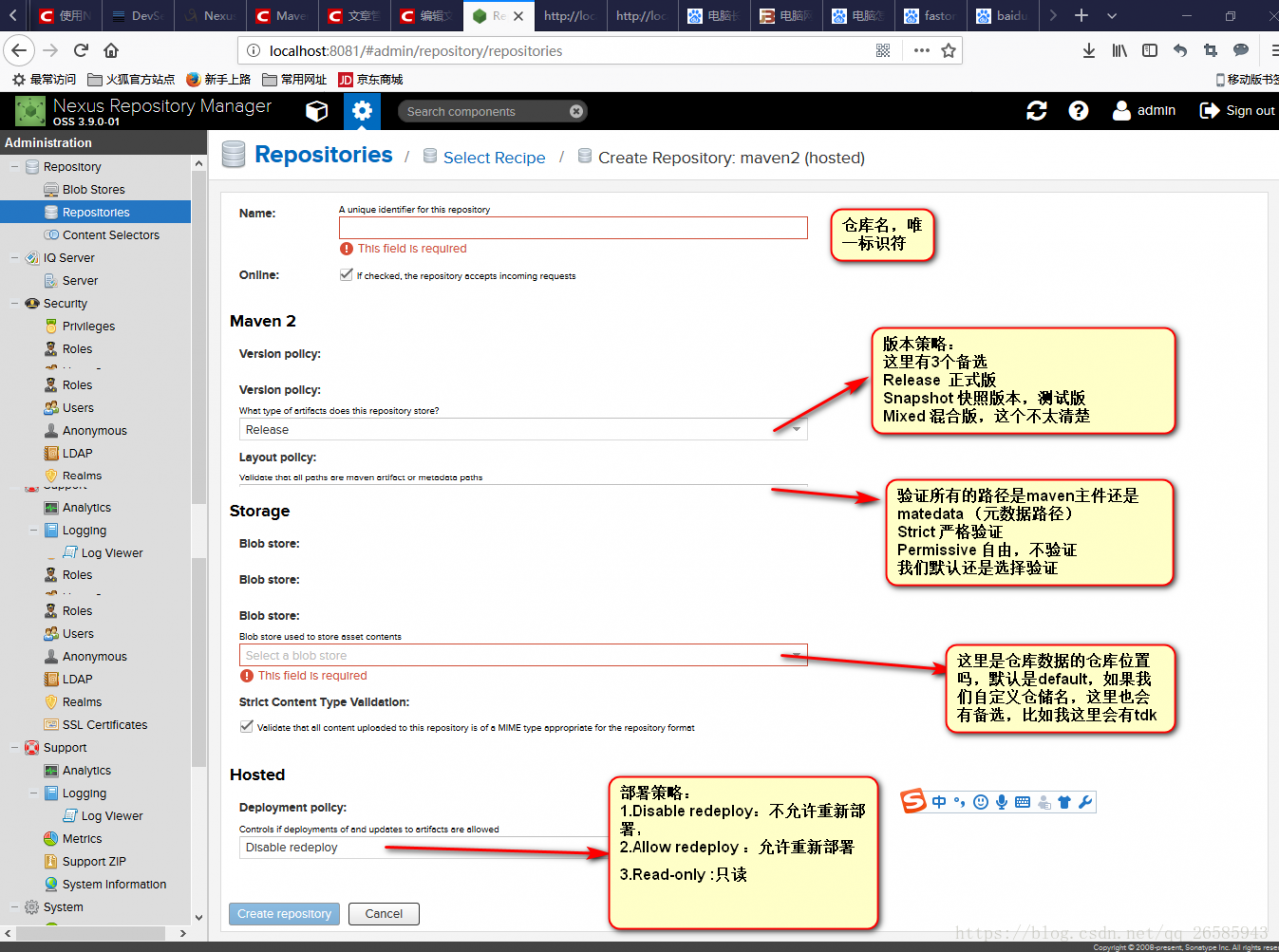
Task: Click the site information icon beside URL
Action: (253, 51)
